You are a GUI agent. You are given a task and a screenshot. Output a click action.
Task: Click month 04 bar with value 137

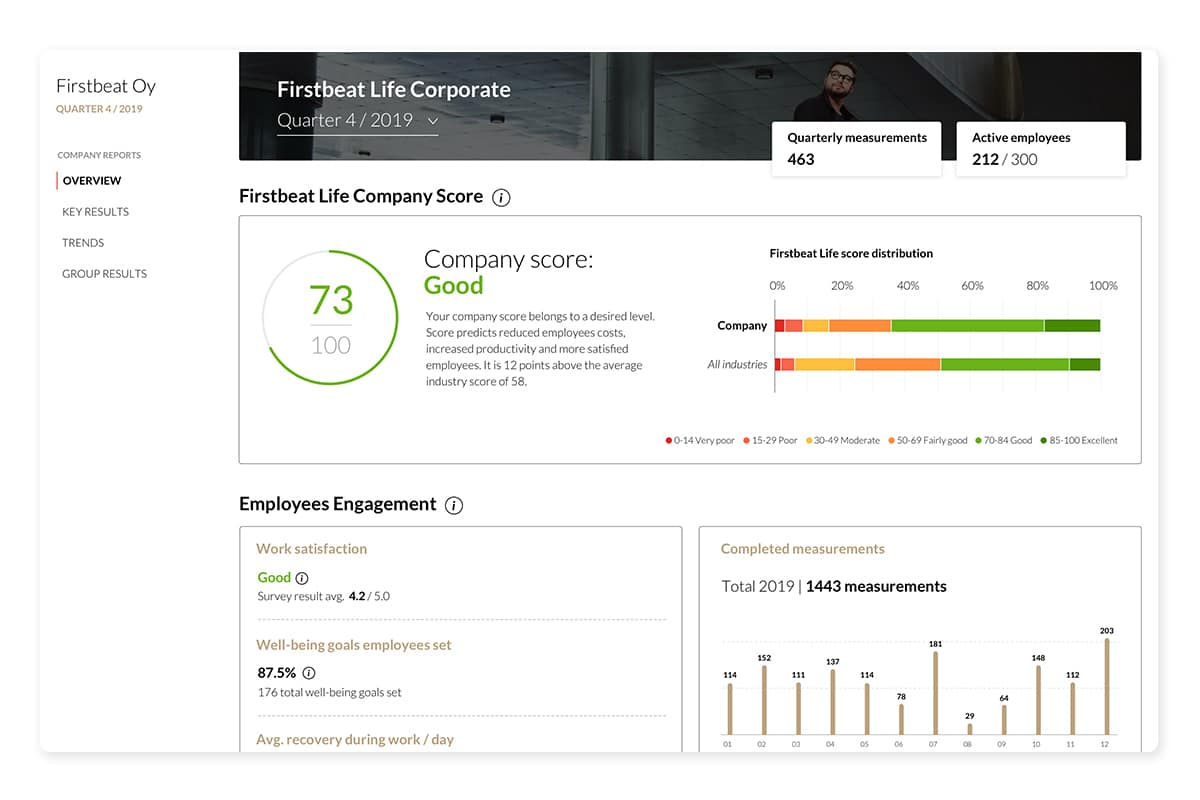(x=833, y=703)
